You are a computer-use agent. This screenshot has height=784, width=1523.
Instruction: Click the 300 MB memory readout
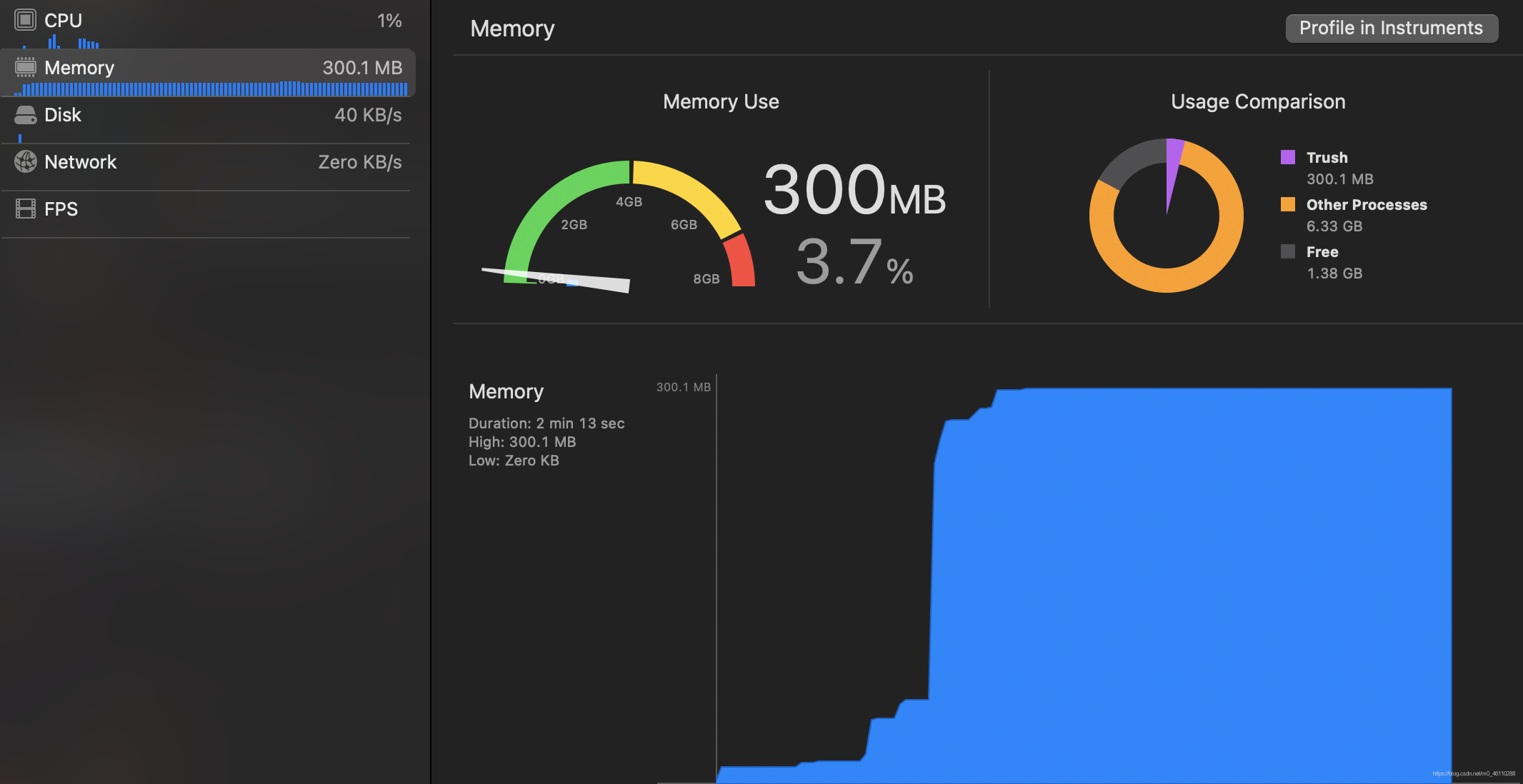pos(854,190)
